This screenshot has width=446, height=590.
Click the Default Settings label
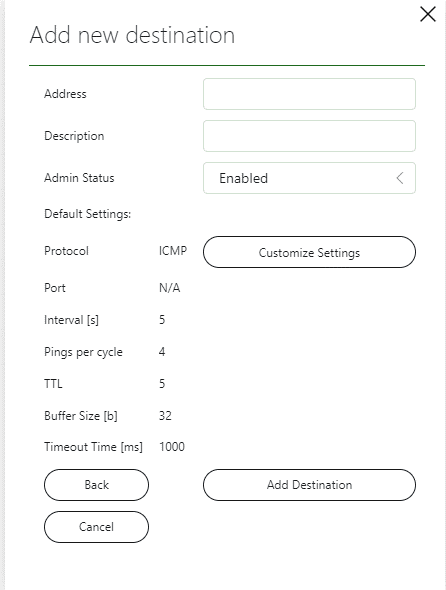[88, 214]
